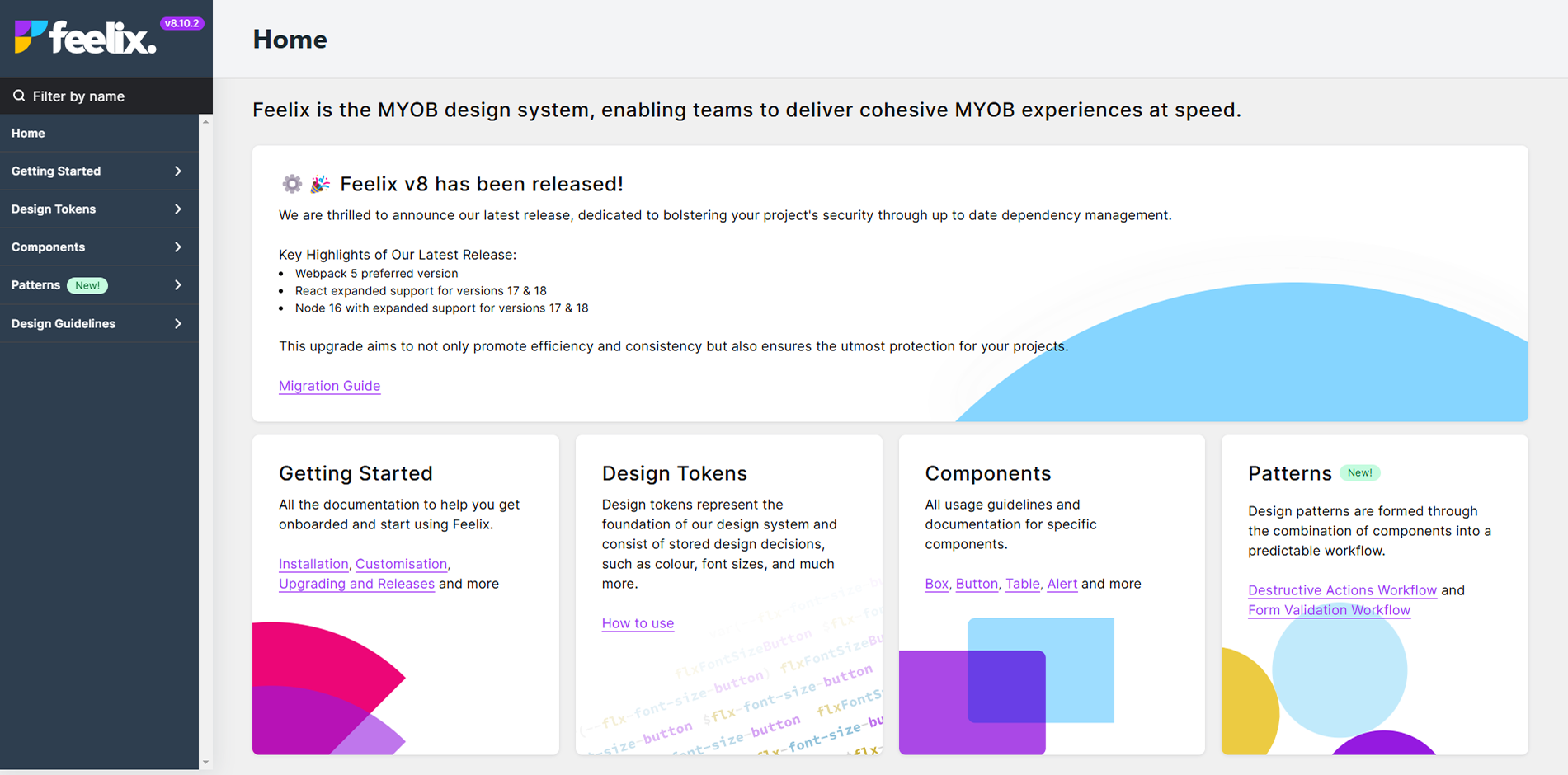Open Design Guidelines in the sidebar

click(x=99, y=323)
